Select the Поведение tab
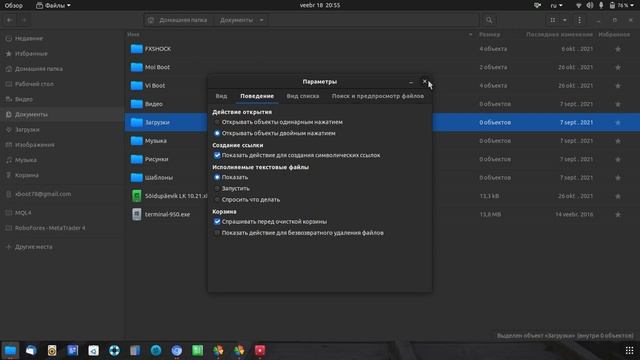This screenshot has width=640, height=360. tap(257, 96)
